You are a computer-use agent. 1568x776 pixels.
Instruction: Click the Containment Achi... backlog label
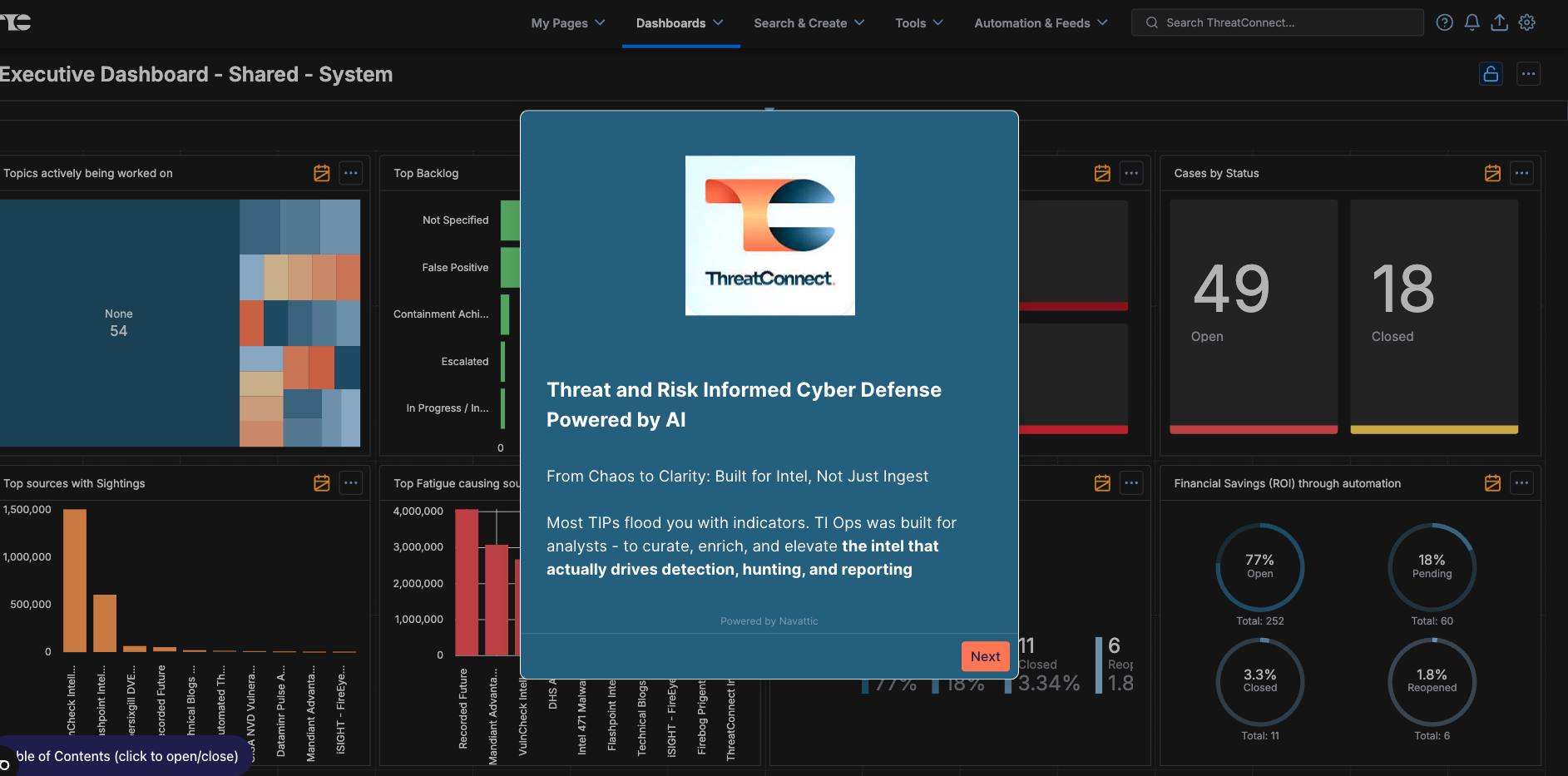[441, 314]
